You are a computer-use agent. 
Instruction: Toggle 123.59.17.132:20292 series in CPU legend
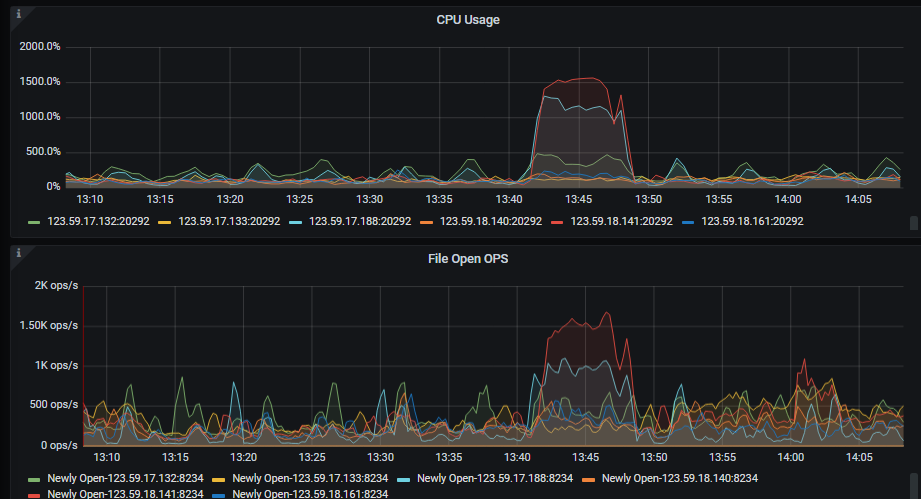(x=98, y=221)
